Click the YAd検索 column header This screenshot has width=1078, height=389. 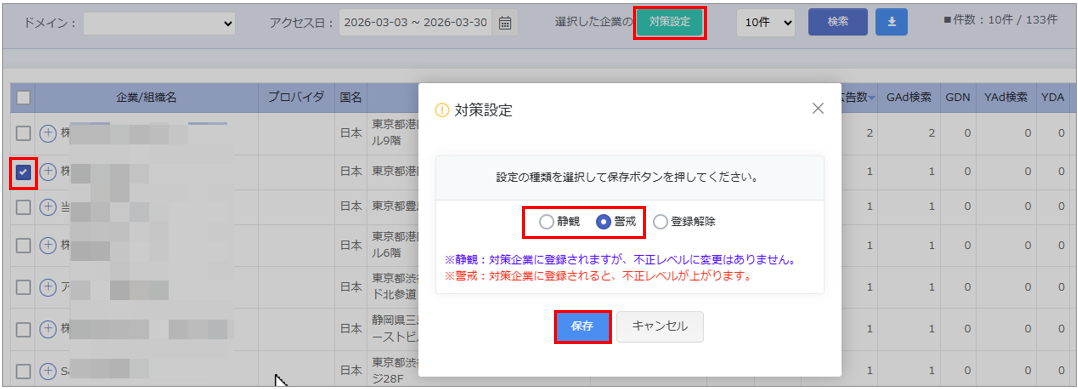[x=1007, y=98]
